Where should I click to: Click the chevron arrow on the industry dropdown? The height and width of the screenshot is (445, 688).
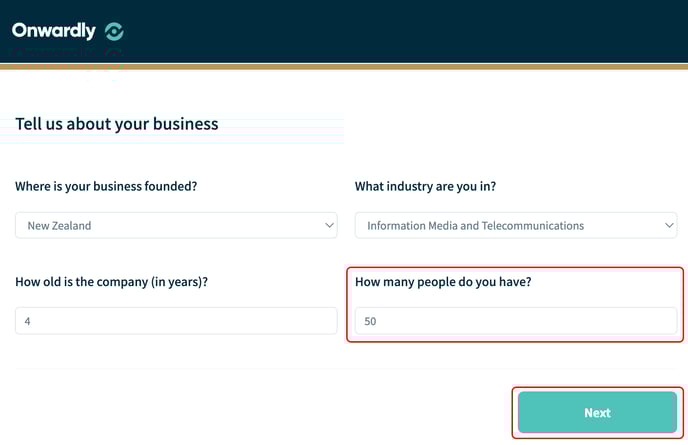(x=669, y=226)
